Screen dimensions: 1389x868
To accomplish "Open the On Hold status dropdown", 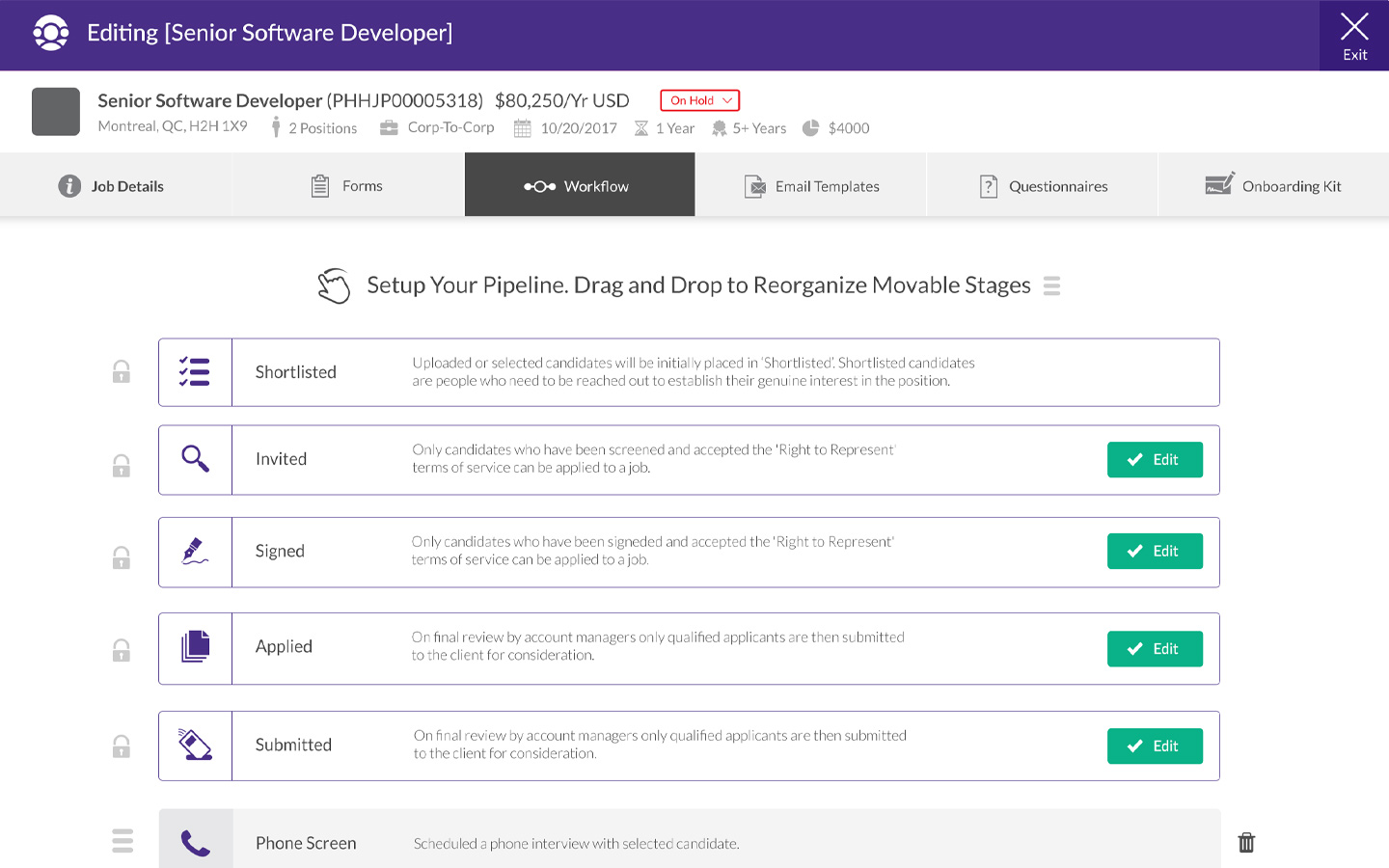I will tap(700, 100).
